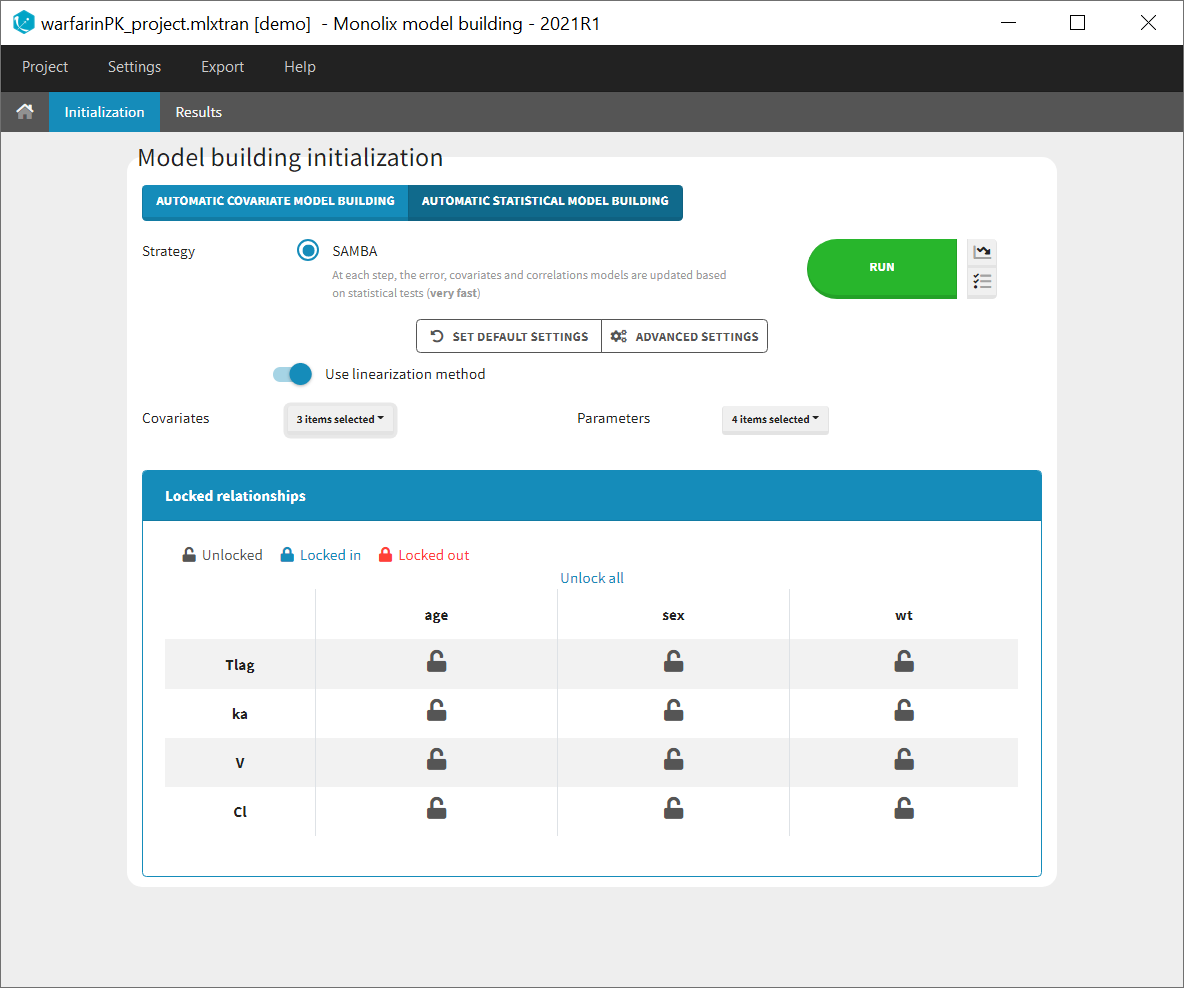Open the Export menu
1184x988 pixels.
(x=222, y=67)
